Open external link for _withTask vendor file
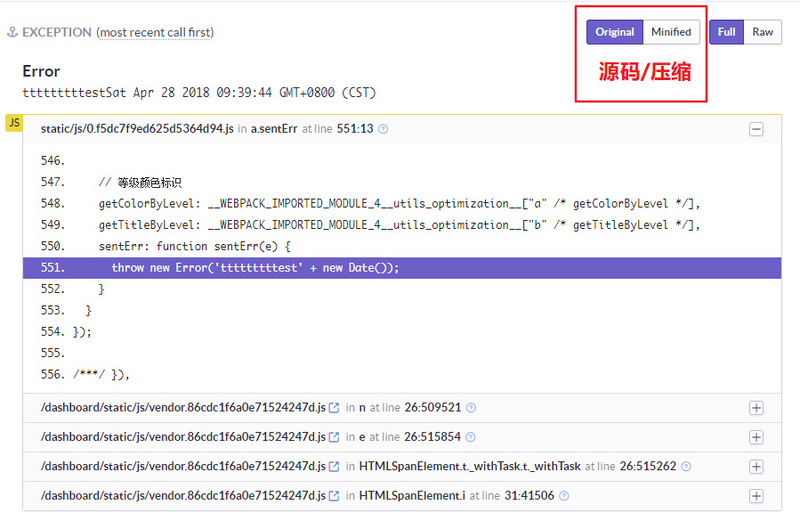The image size is (800, 521). (334, 466)
